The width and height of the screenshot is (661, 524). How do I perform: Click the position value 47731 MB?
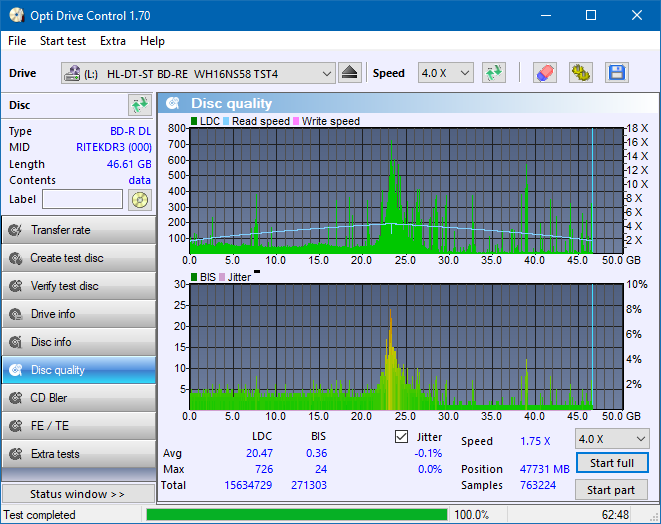pos(545,469)
